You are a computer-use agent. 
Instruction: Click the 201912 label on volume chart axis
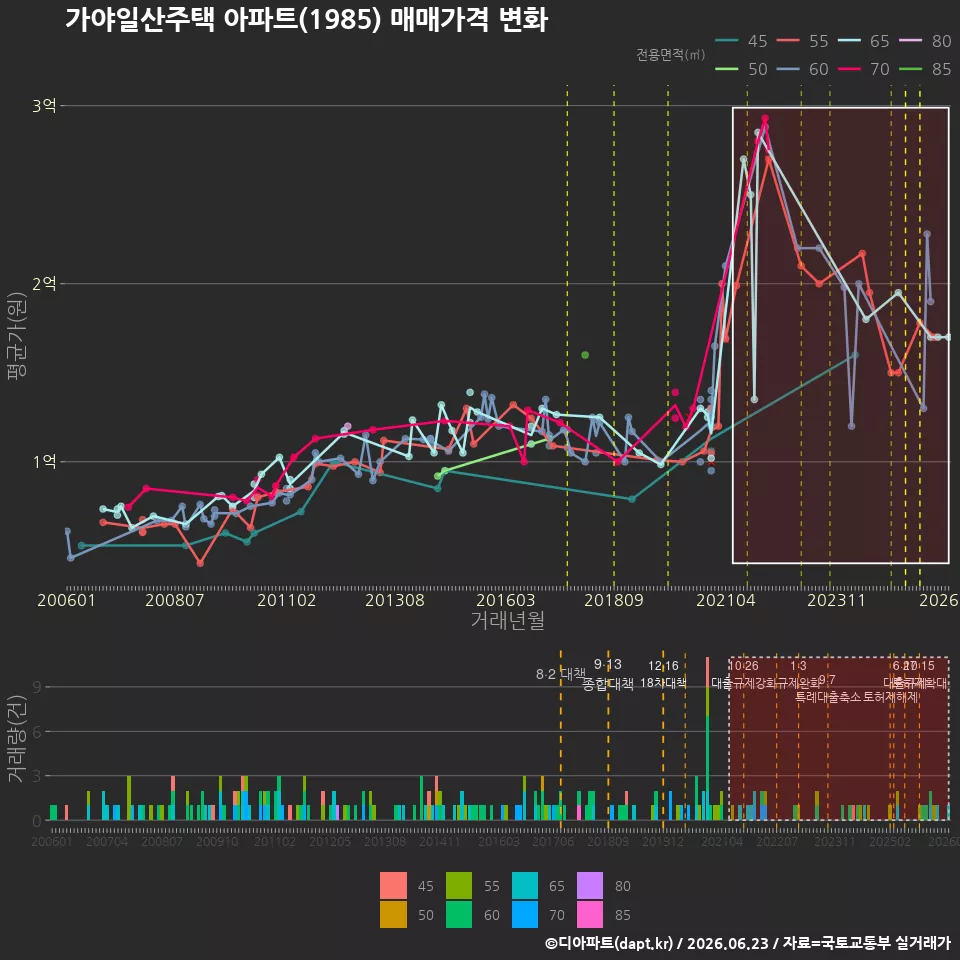pyautogui.click(x=662, y=842)
